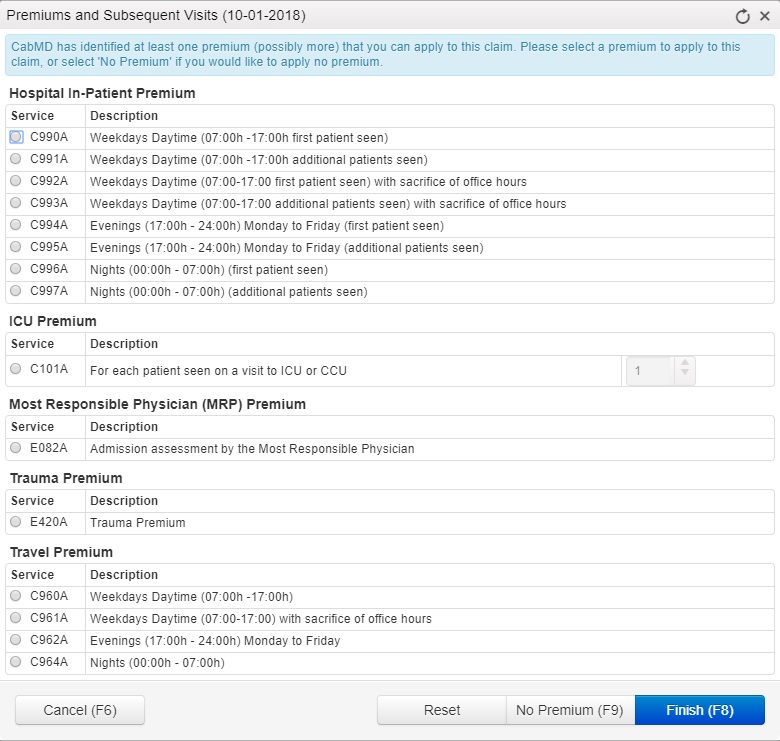
Task: Close the Premiums and Subsequent Visits dialog
Action: tap(762, 16)
